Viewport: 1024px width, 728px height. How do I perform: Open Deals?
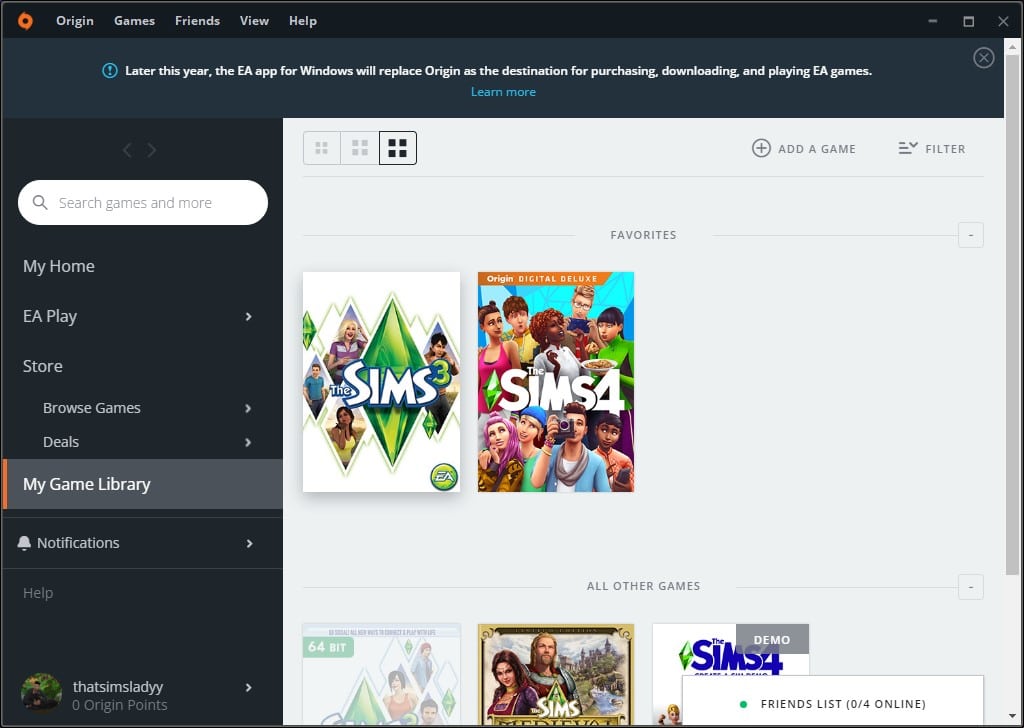tap(61, 442)
